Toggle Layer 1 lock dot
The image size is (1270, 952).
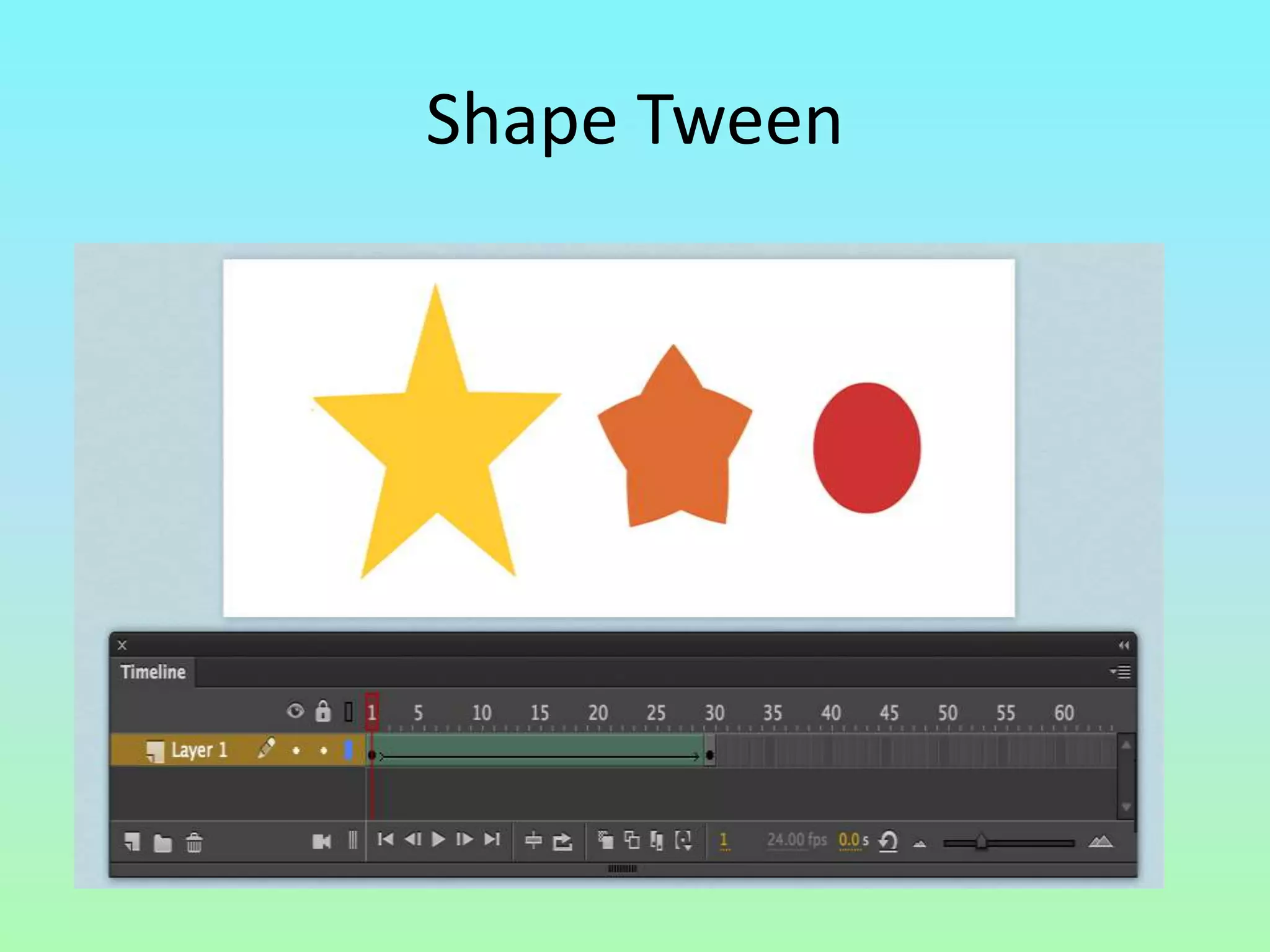[x=323, y=751]
